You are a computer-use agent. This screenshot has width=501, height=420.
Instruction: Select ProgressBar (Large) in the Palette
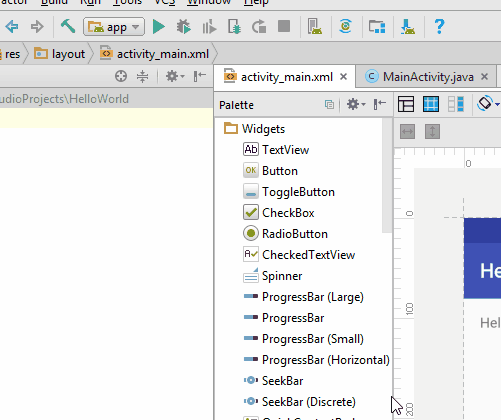(304, 297)
